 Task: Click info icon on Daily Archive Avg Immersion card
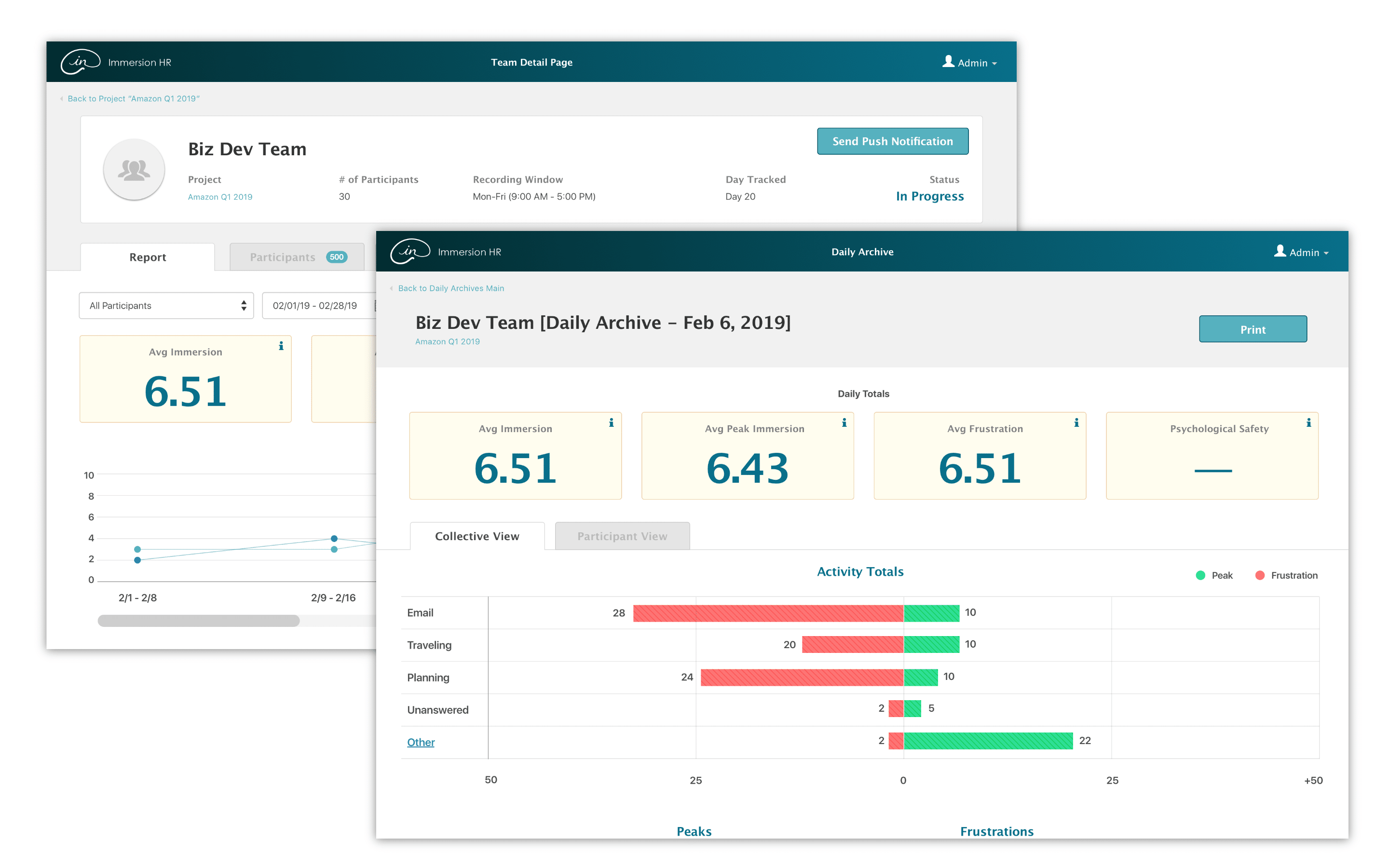(x=611, y=423)
